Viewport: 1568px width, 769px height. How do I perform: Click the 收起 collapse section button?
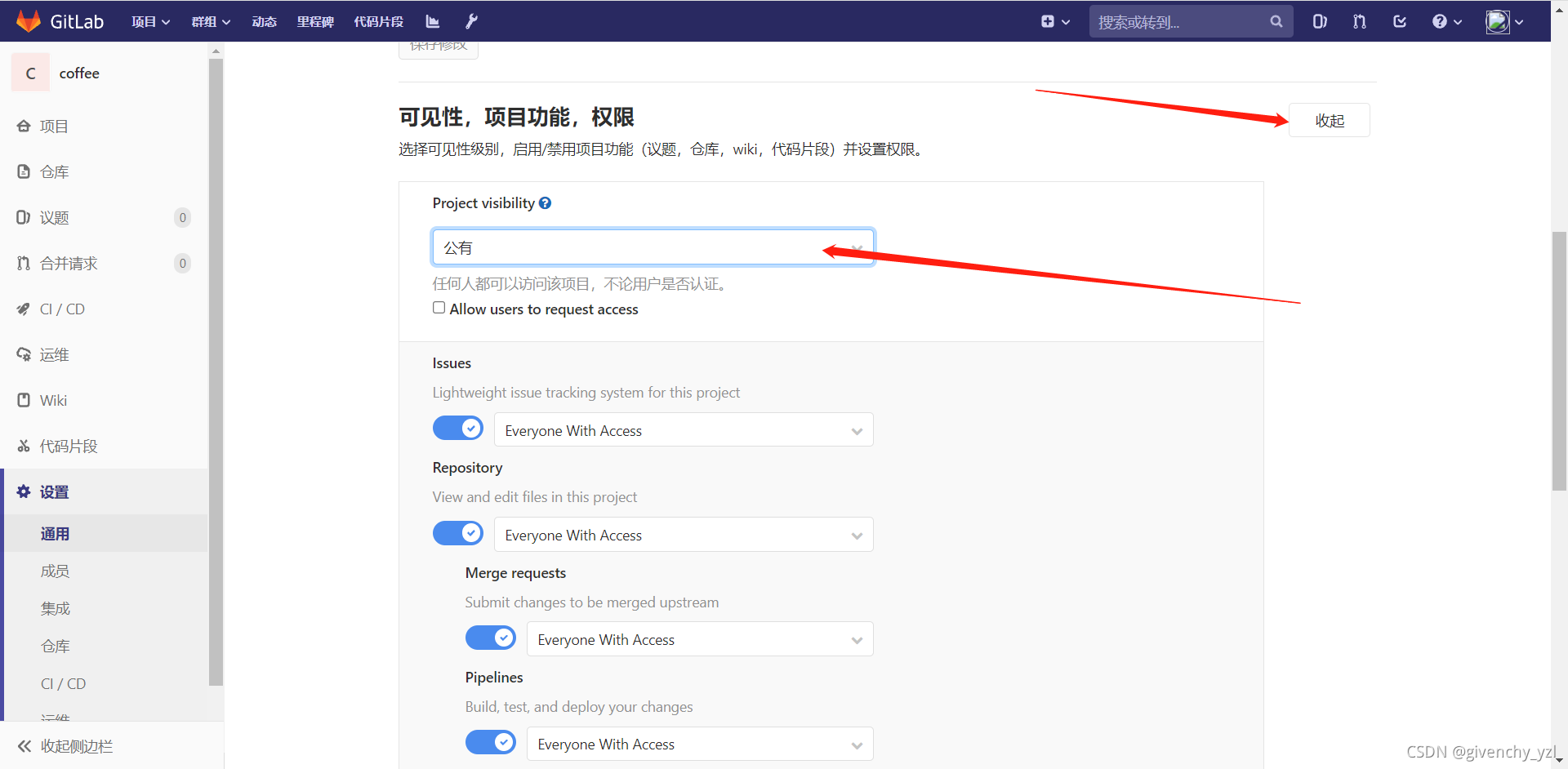[x=1330, y=120]
